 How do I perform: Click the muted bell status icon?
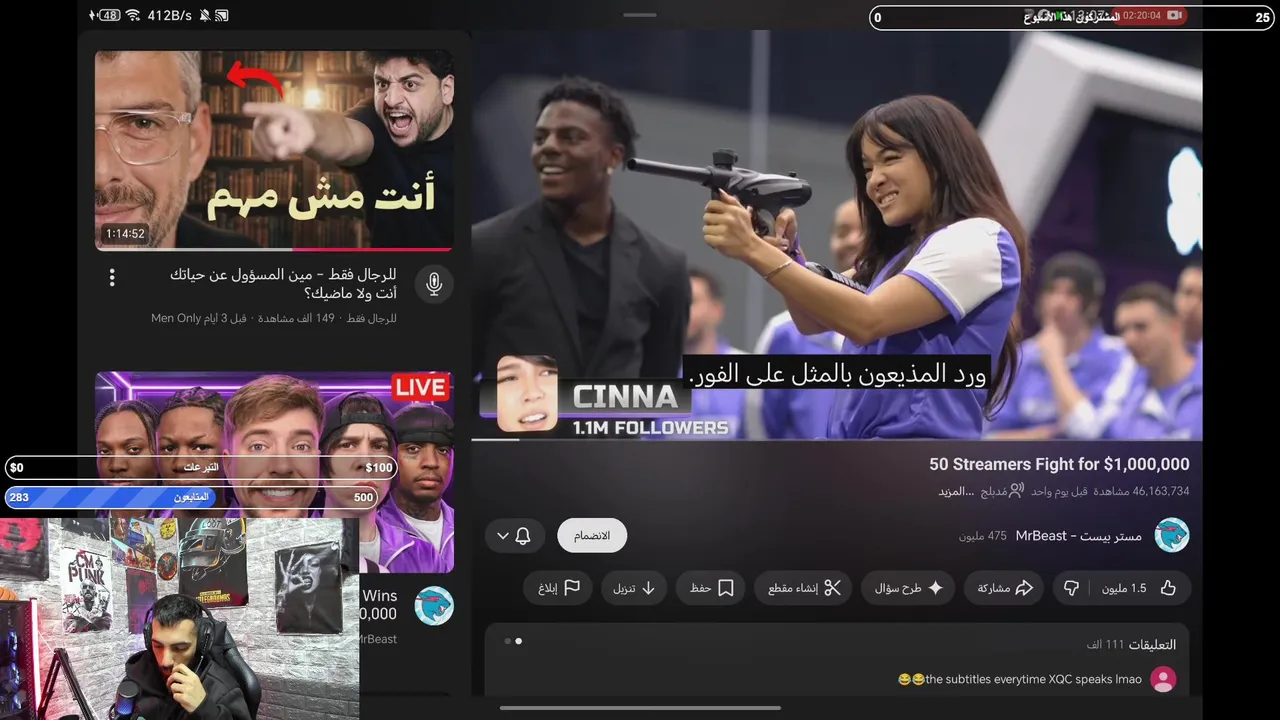pyautogui.click(x=205, y=15)
